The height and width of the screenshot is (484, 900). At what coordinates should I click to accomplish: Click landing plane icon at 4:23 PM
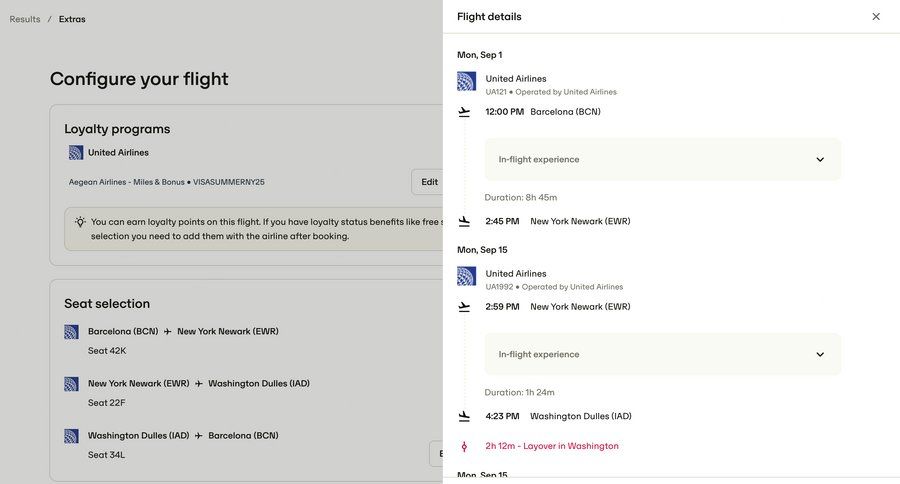464,416
